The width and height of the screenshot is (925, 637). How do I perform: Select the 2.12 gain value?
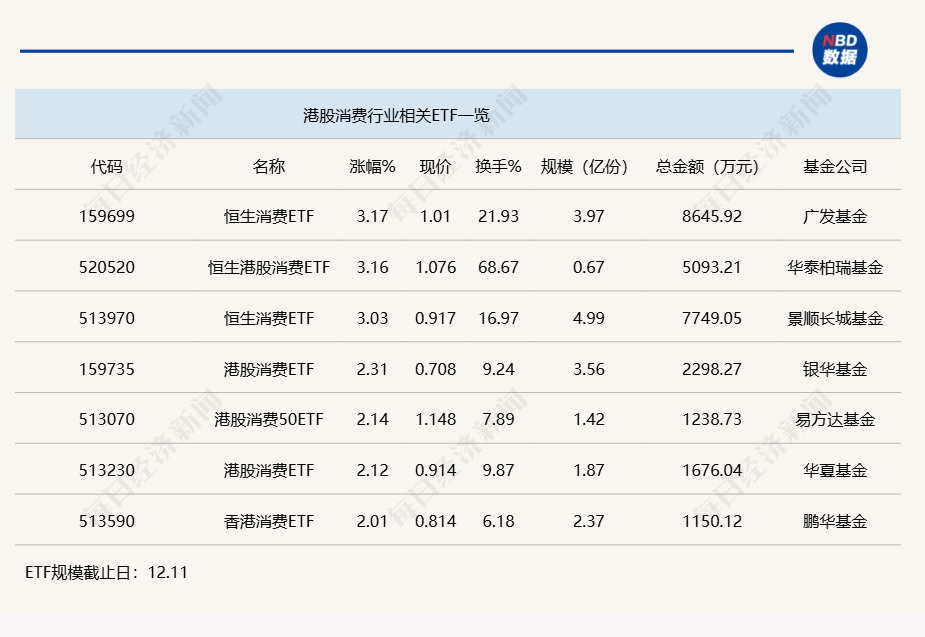click(x=372, y=470)
